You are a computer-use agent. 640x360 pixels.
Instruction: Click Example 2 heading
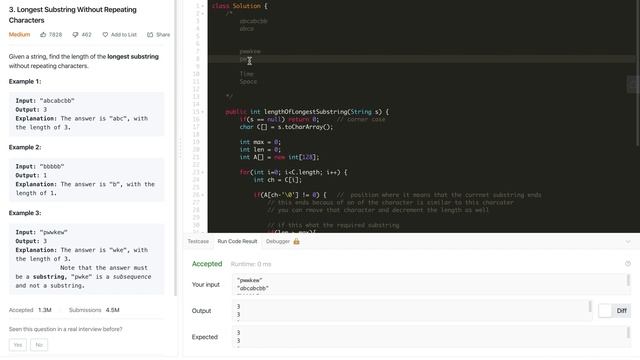pos(25,147)
